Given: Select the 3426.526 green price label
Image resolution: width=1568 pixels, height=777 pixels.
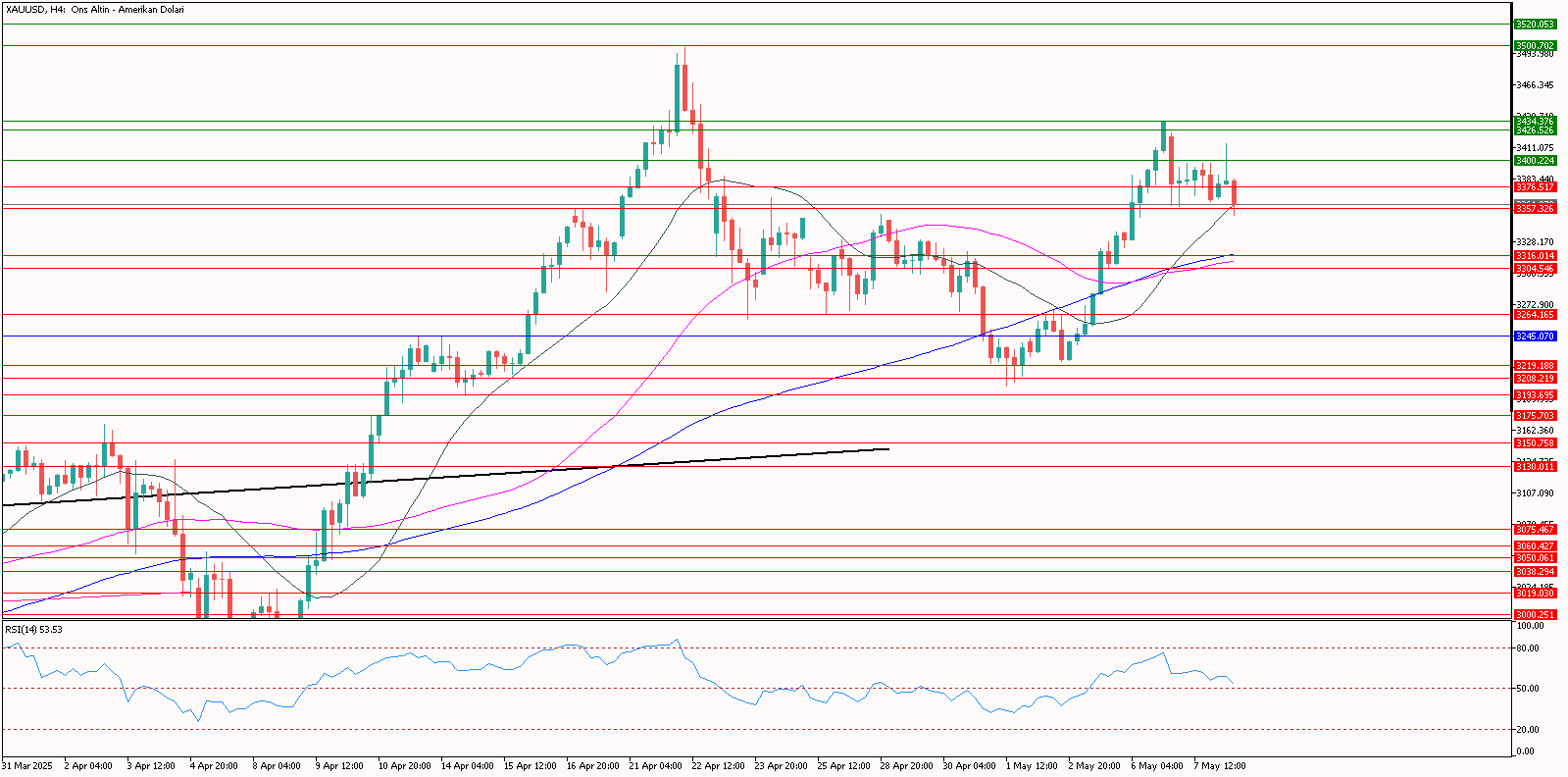Looking at the screenshot, I should click(1535, 129).
